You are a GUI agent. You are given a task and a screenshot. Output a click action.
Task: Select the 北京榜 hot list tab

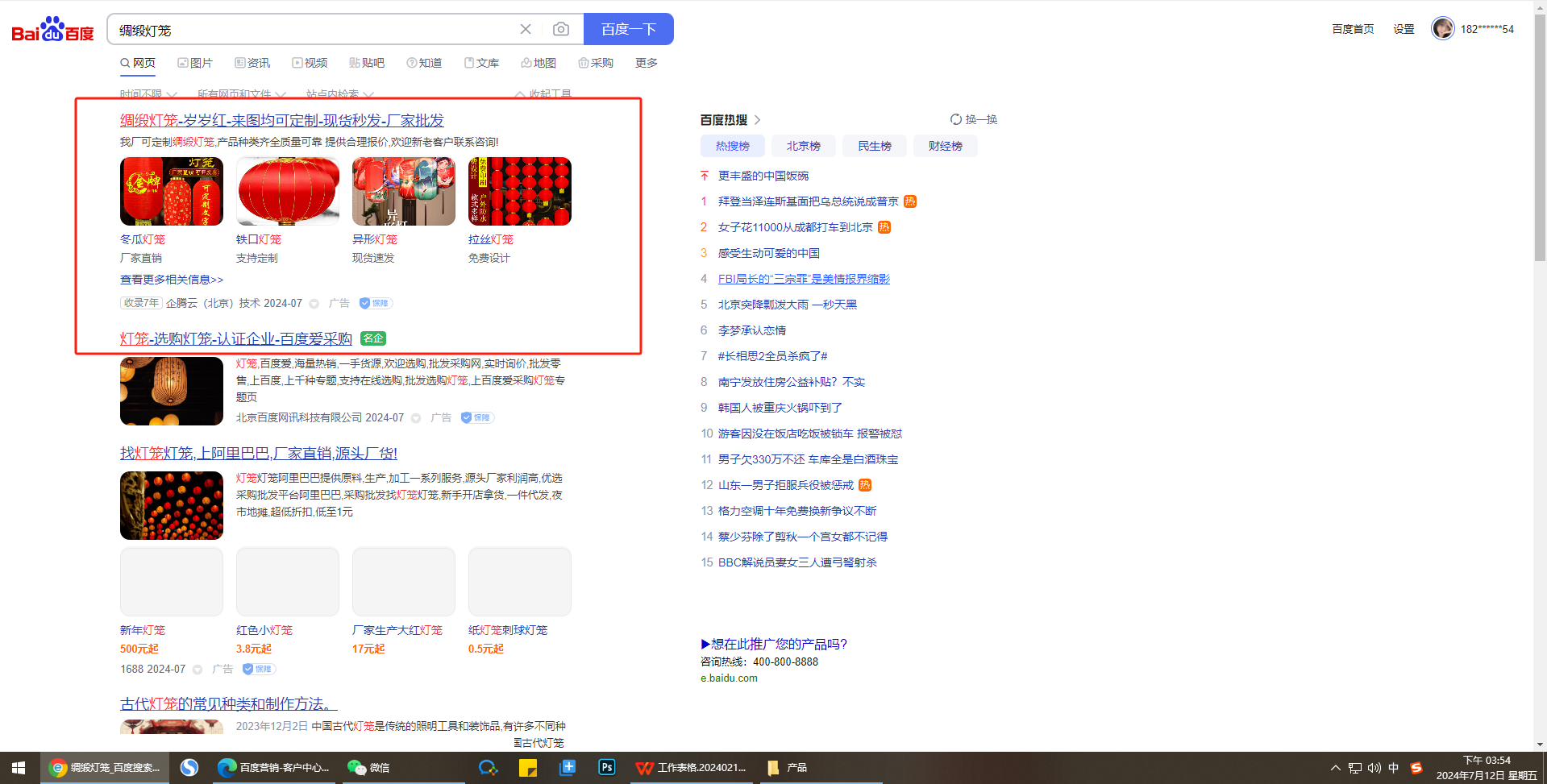pyautogui.click(x=803, y=146)
